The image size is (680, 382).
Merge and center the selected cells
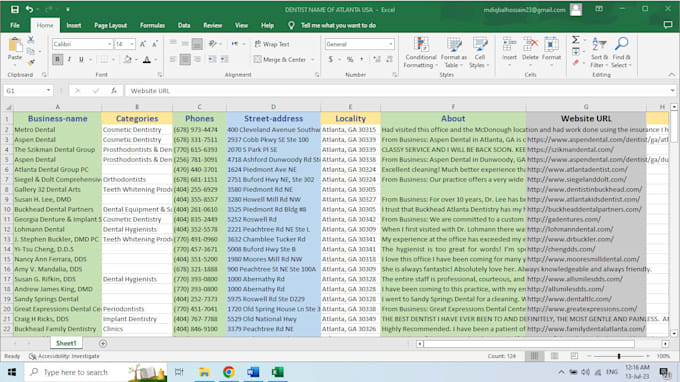[x=280, y=59]
